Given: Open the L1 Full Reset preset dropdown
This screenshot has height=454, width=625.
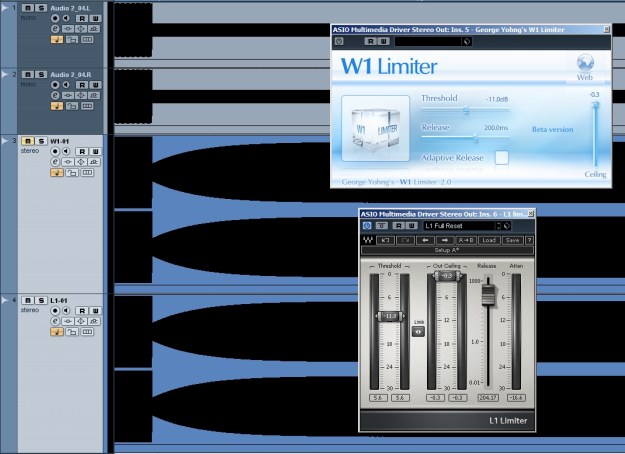Looking at the screenshot, I should pyautogui.click(x=462, y=226).
